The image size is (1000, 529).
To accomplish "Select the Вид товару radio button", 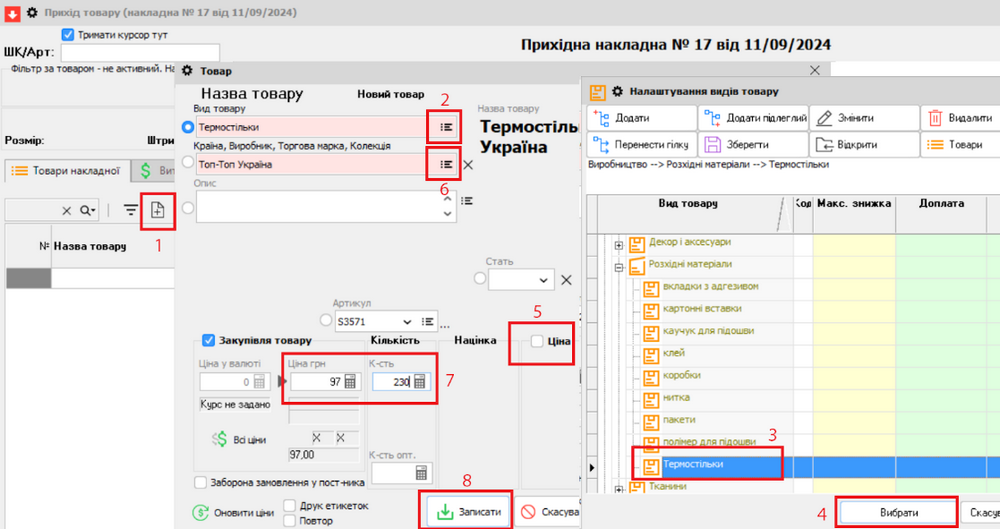I will pyautogui.click(x=188, y=127).
